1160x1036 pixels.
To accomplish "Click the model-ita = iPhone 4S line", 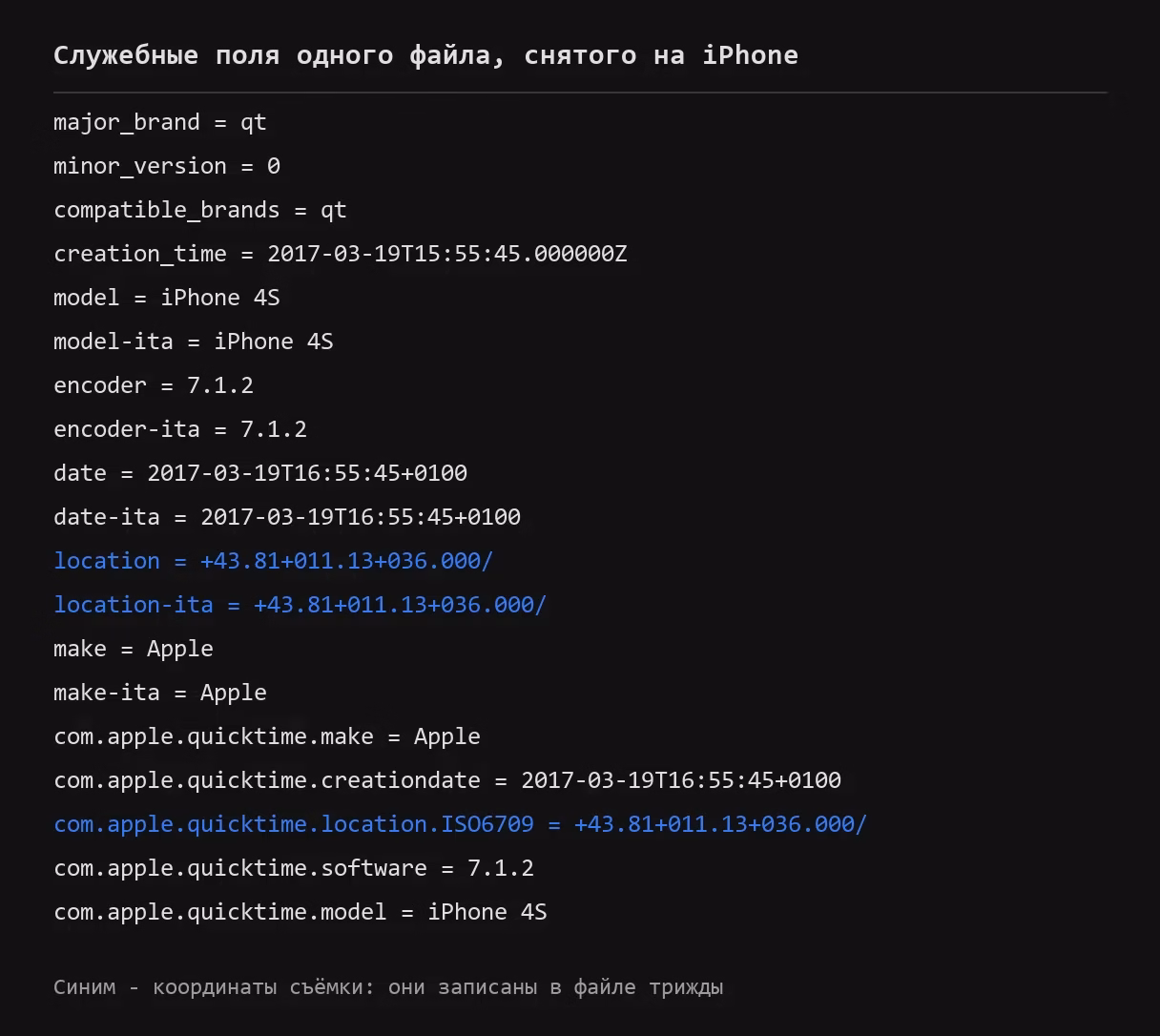I will 194,342.
